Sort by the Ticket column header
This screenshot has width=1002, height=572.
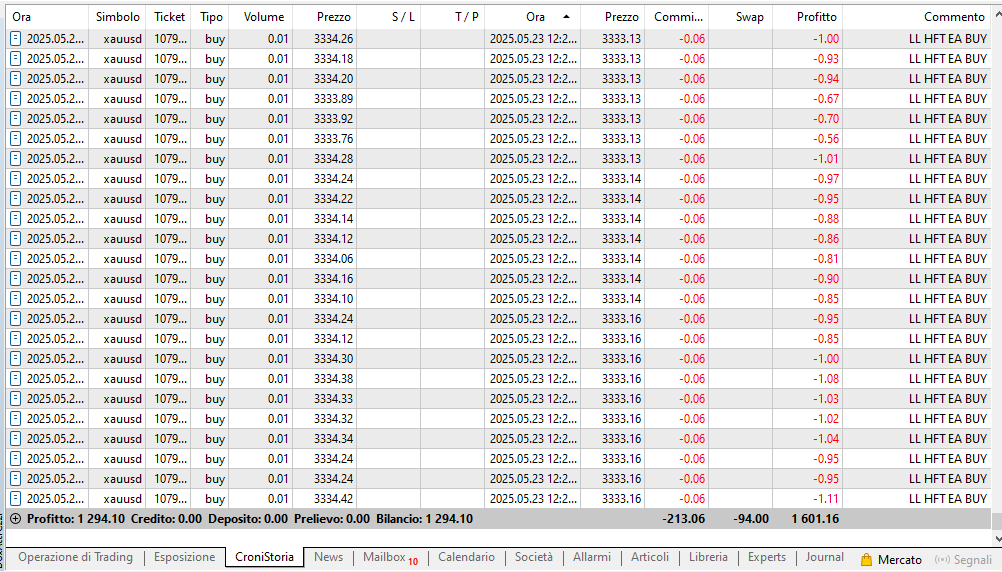click(x=169, y=17)
